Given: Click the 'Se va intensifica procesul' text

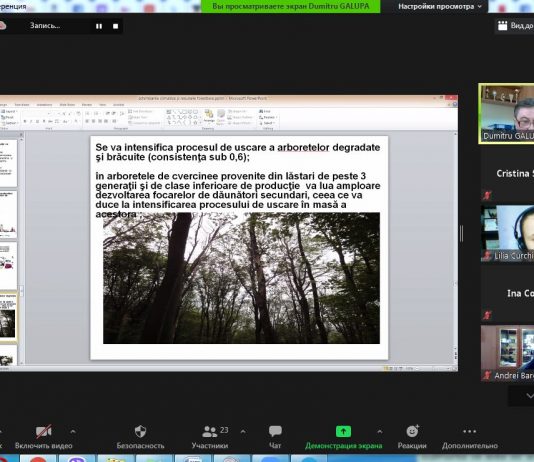Looking at the screenshot, I should click(x=237, y=152).
